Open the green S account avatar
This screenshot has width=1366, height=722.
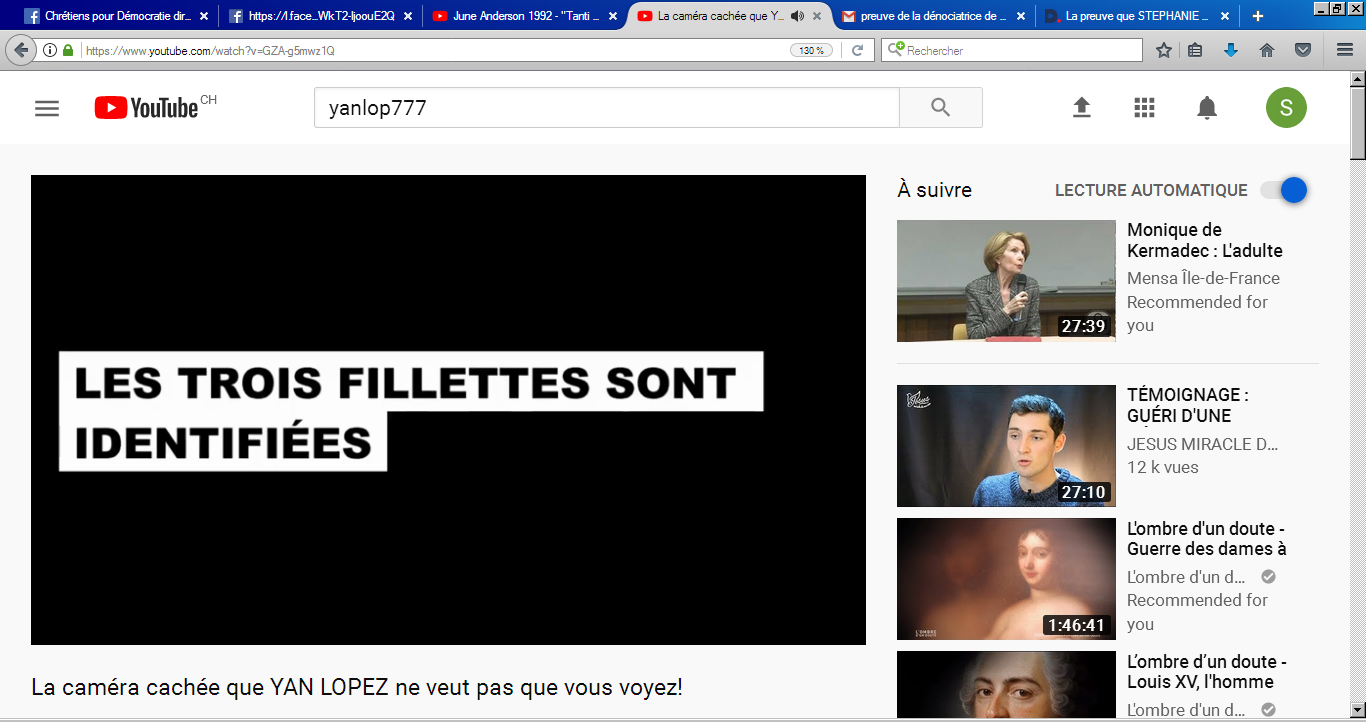coord(1286,108)
